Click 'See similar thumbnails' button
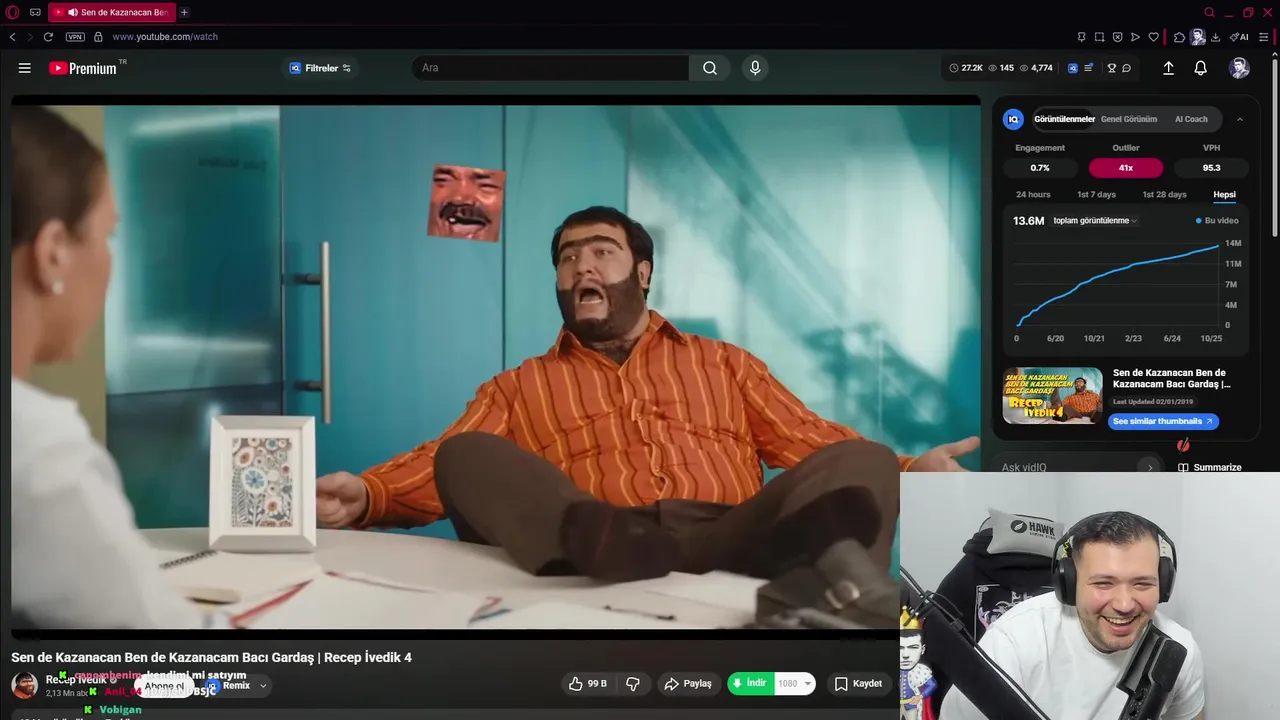Viewport: 1280px width, 720px height. click(x=1164, y=421)
